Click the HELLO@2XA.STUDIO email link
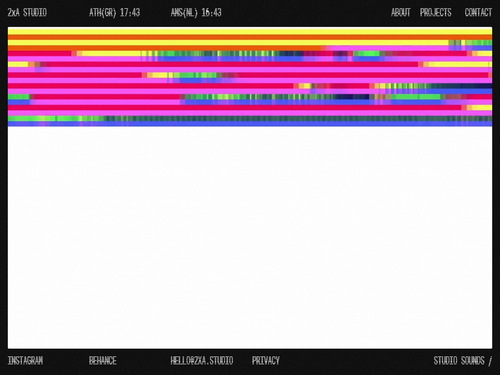 pos(202,361)
